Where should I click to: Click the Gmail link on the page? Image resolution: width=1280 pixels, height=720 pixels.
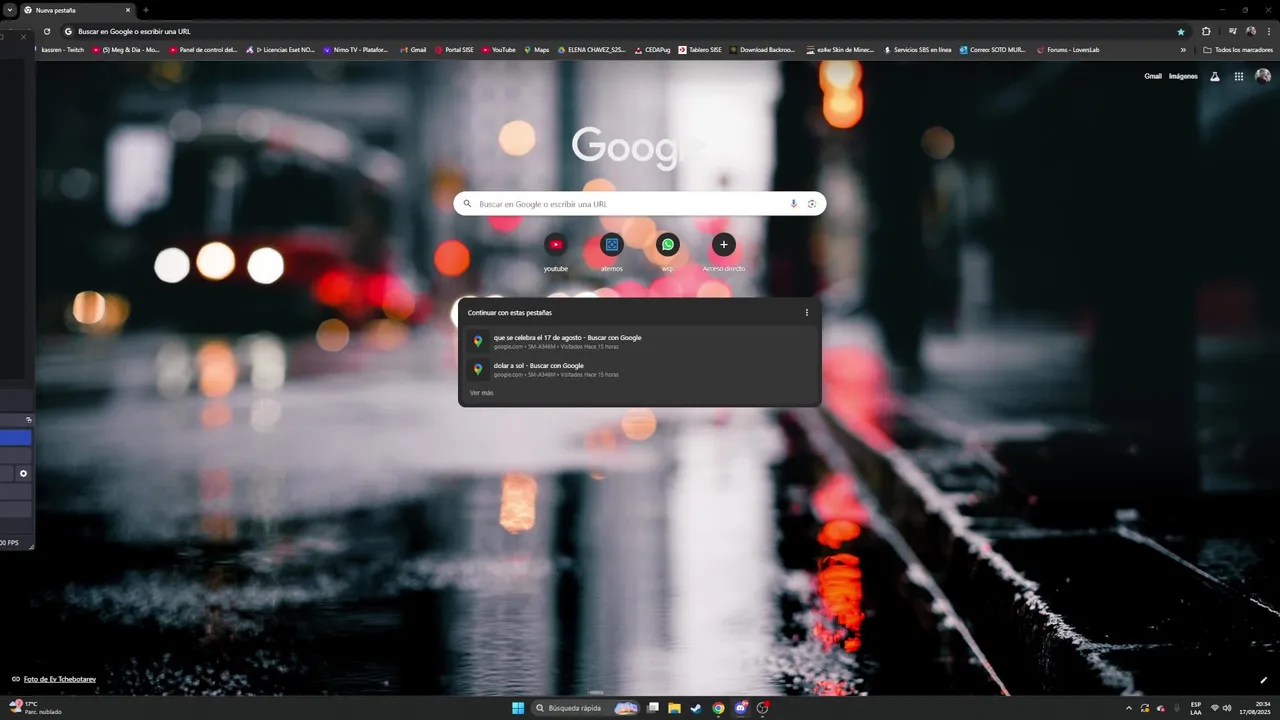tap(1153, 76)
